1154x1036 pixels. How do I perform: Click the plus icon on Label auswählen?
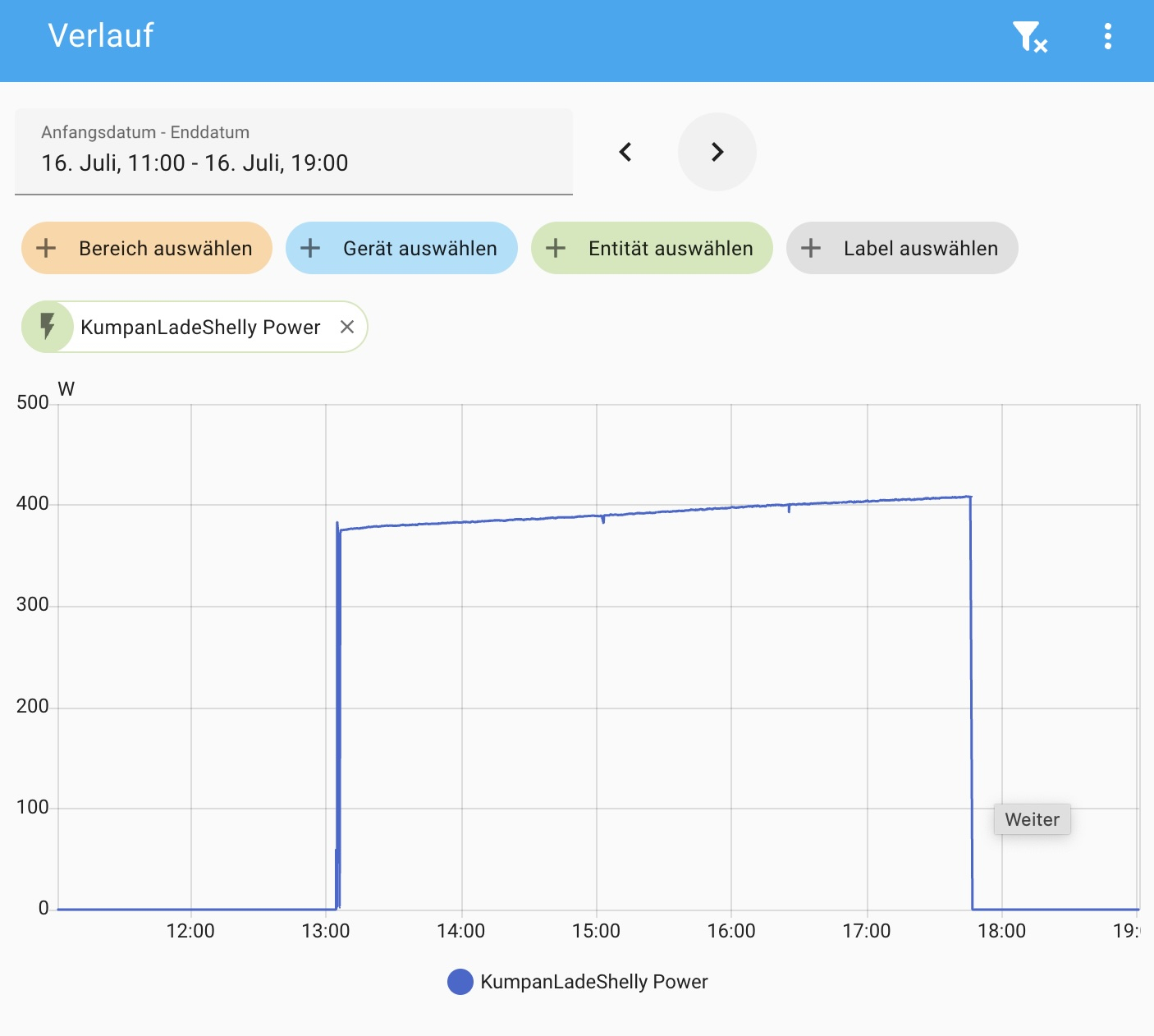coord(811,248)
